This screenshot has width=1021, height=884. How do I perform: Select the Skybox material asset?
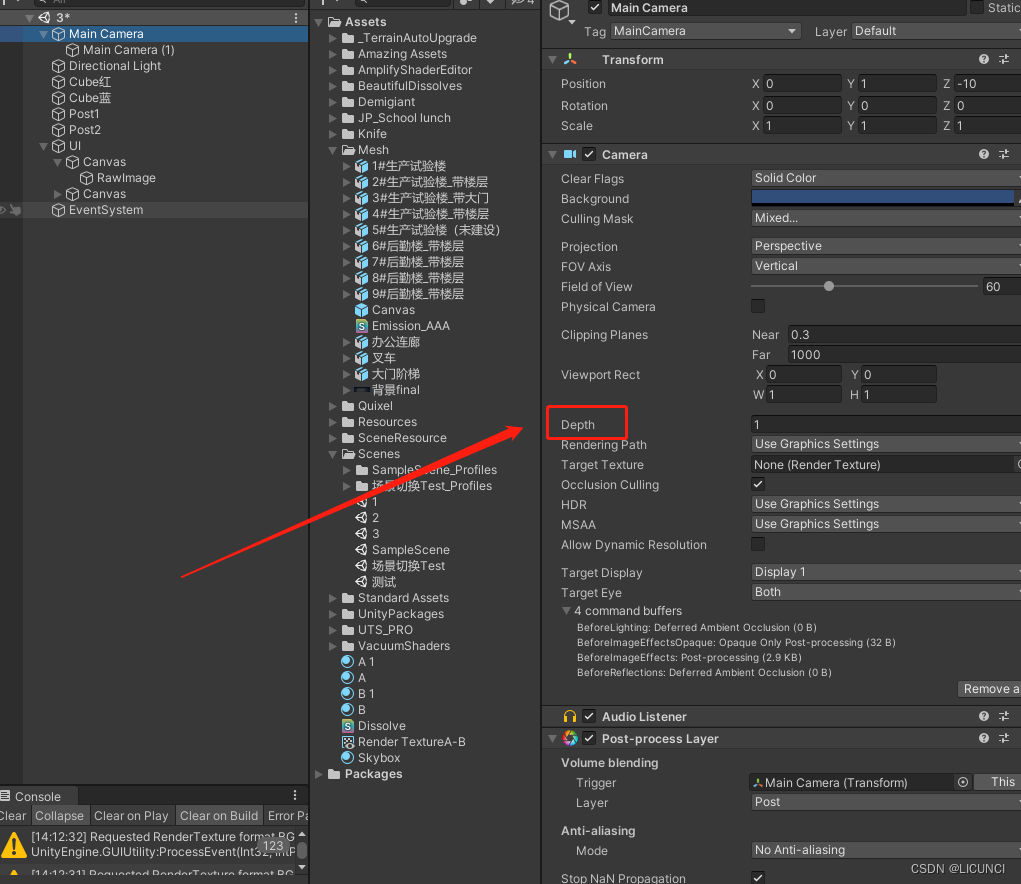pyautogui.click(x=375, y=757)
